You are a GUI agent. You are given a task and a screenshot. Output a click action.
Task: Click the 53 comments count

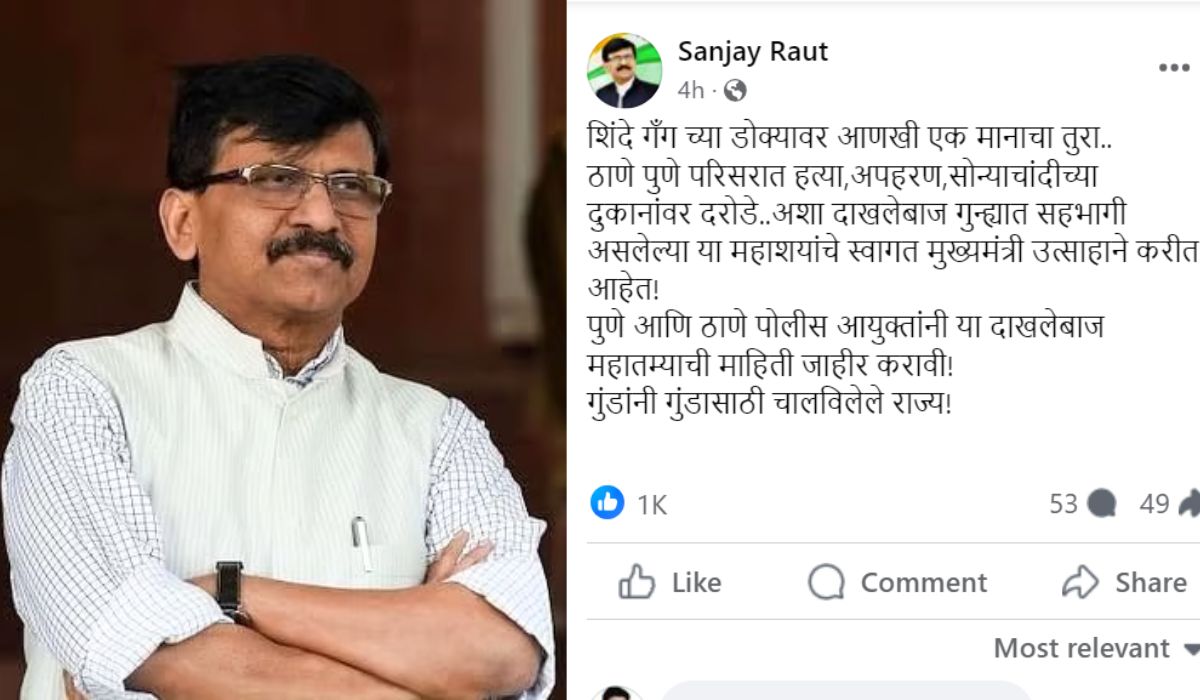[1064, 504]
